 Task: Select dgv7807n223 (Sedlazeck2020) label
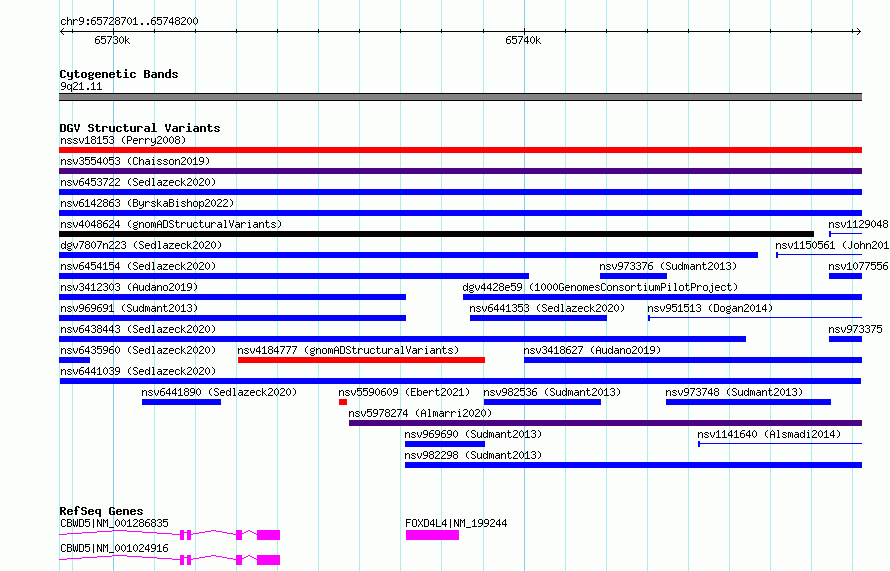141,245
